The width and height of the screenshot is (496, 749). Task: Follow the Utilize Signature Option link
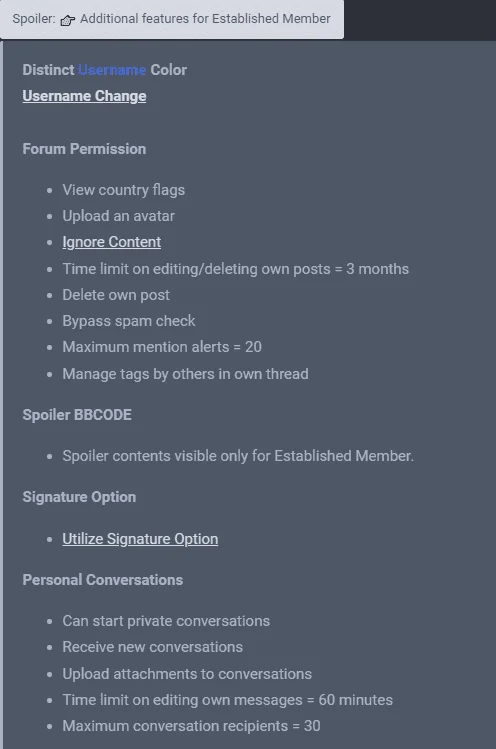(x=140, y=539)
